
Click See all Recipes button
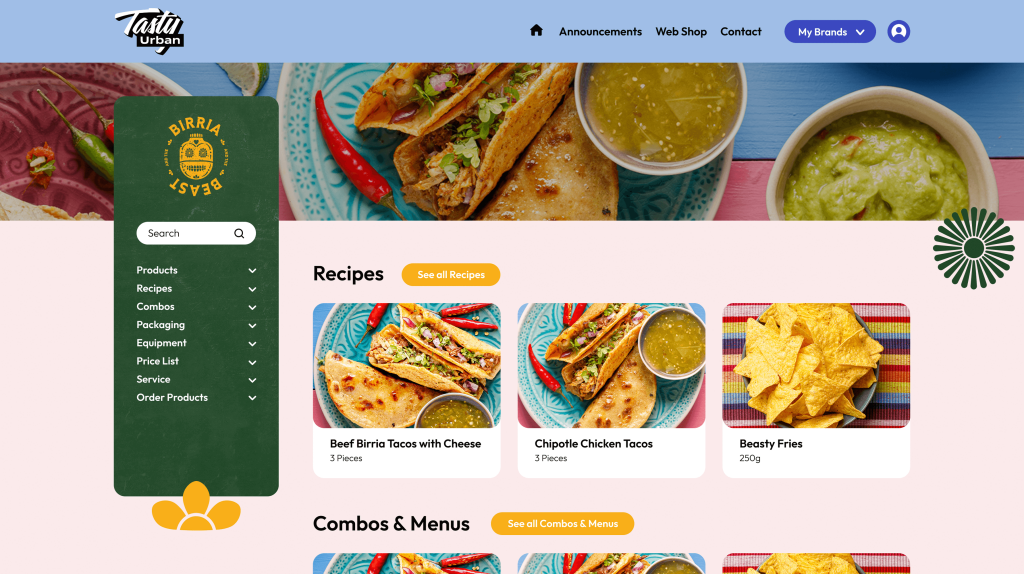pos(451,274)
